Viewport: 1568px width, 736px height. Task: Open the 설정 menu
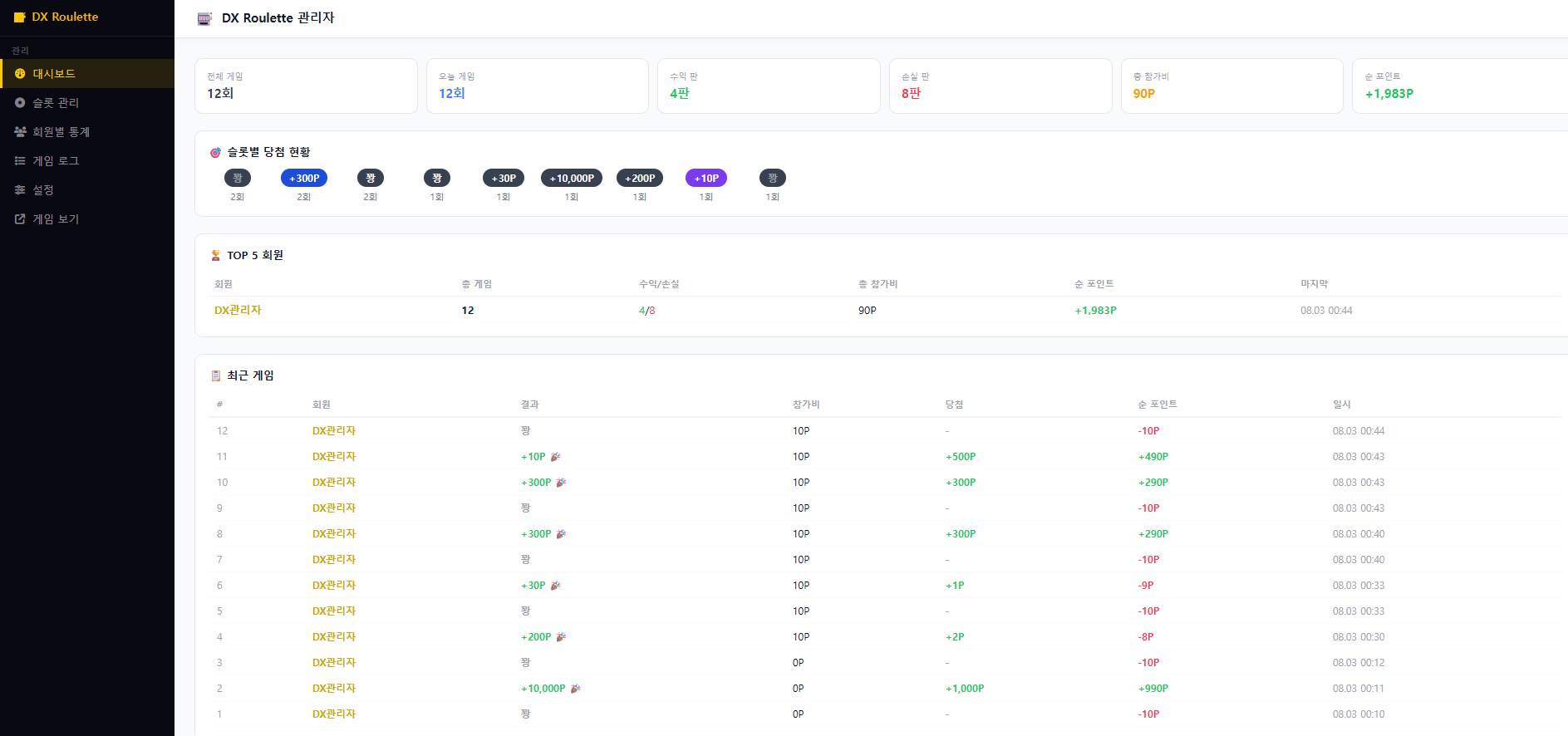[x=87, y=190]
